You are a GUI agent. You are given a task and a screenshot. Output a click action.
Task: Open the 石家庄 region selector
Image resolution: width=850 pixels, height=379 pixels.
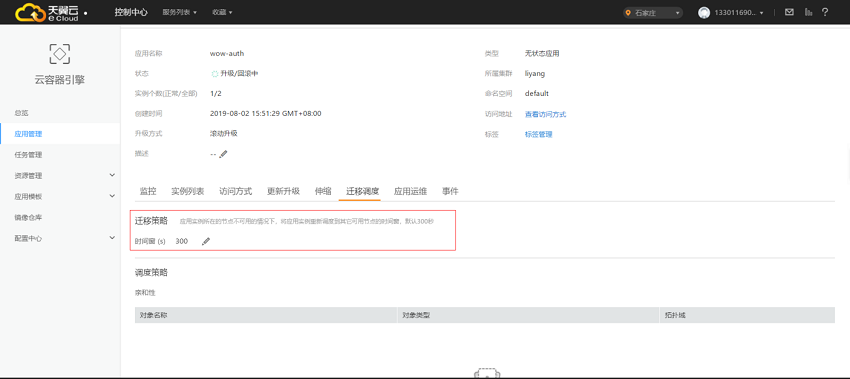(653, 13)
